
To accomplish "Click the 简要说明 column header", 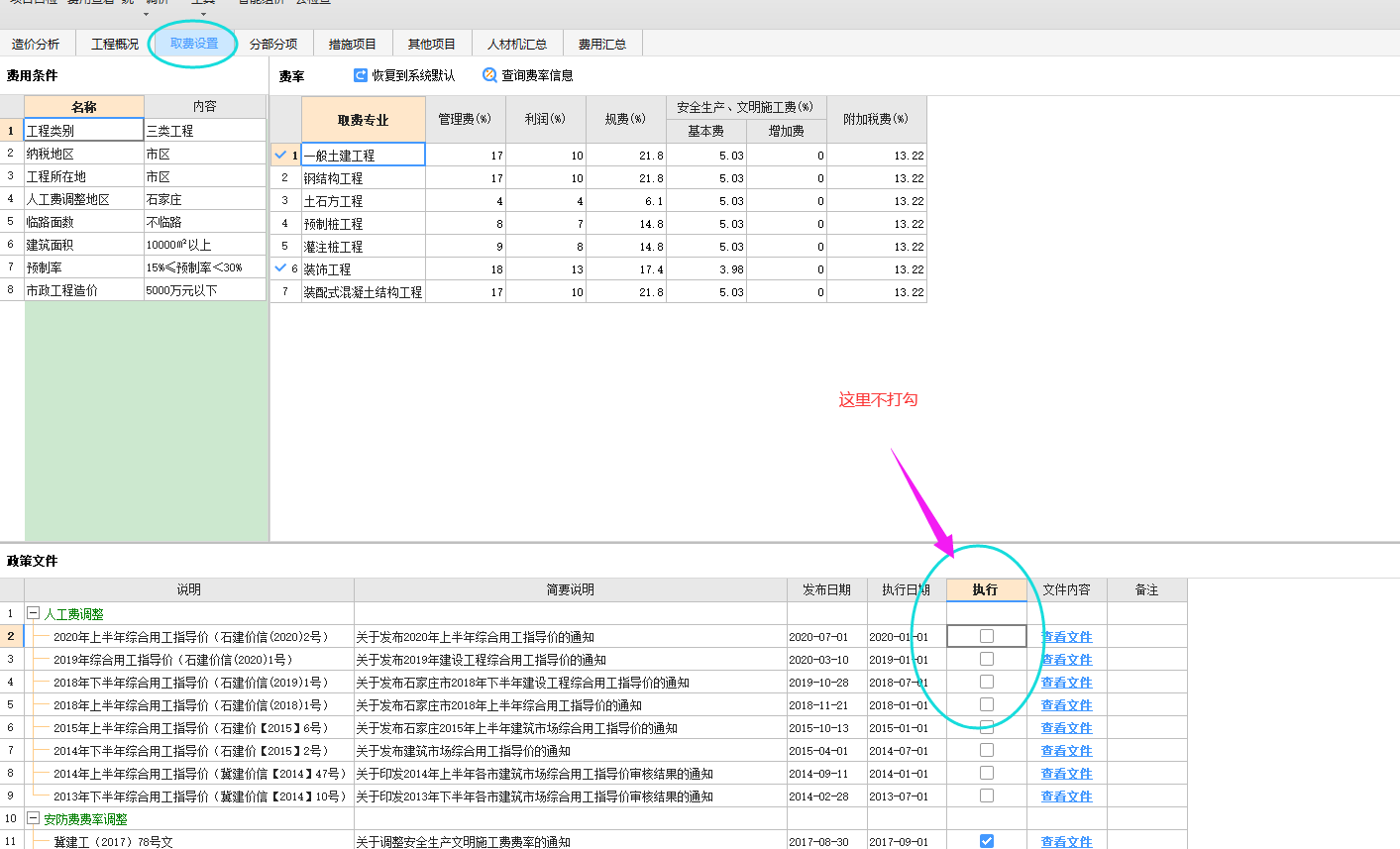I will (571, 589).
